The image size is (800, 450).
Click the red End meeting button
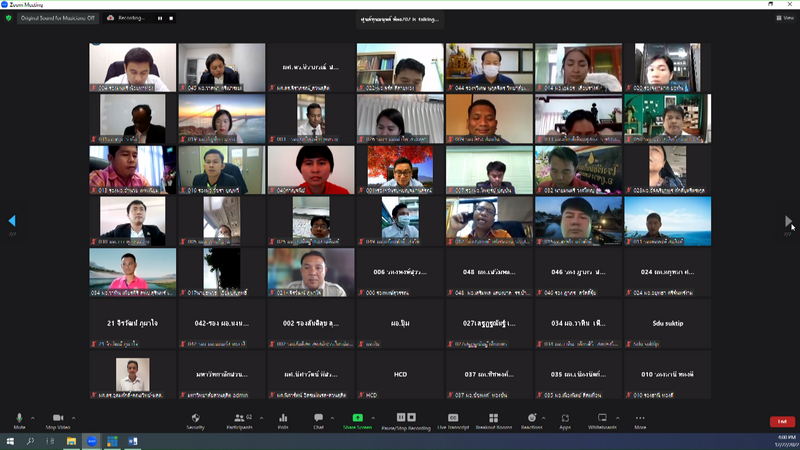782,421
